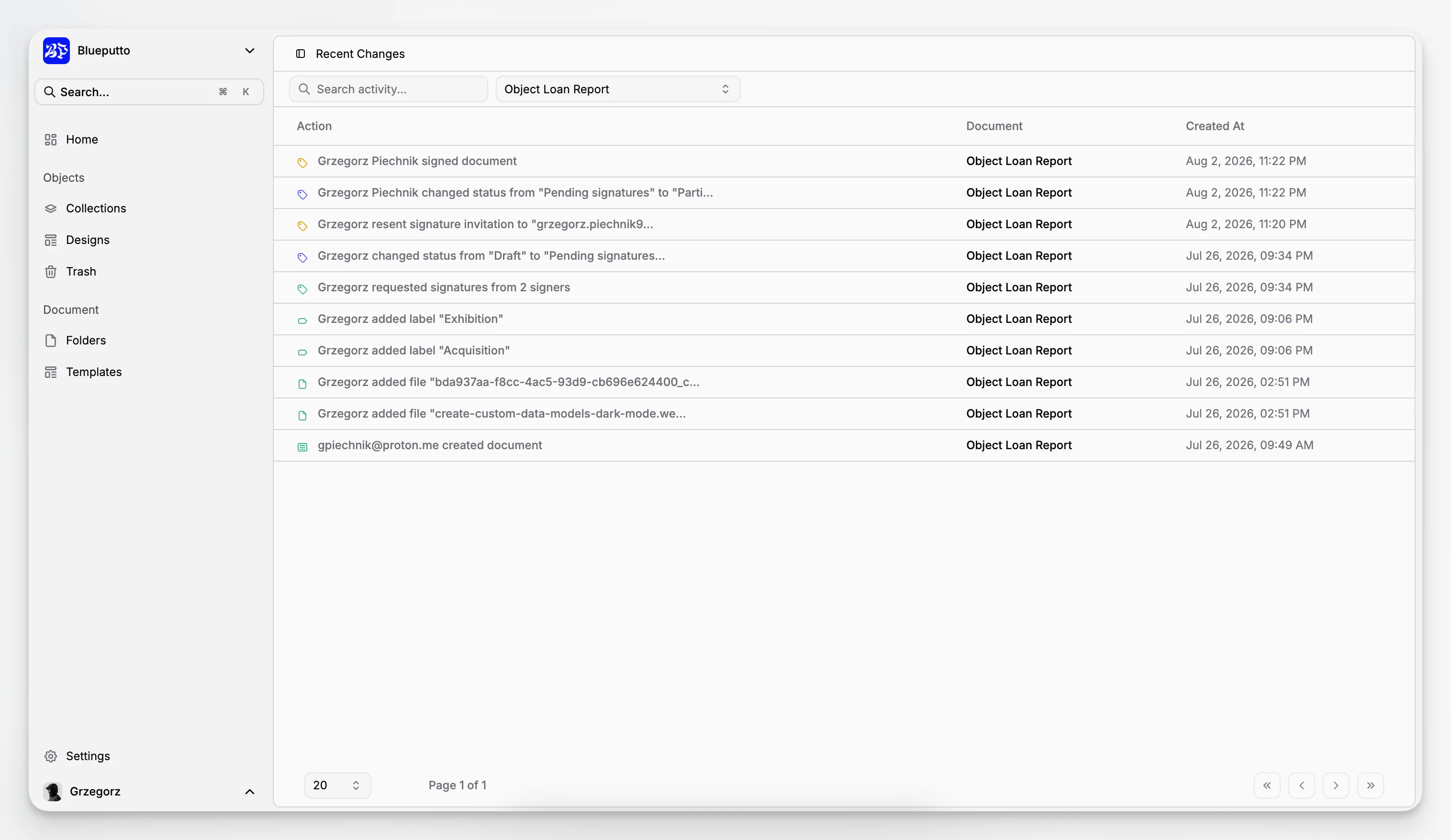Screen dimensions: 1451x840
Task: Click "gpiechnik@proton.me created document" text
Action: tap(430, 445)
